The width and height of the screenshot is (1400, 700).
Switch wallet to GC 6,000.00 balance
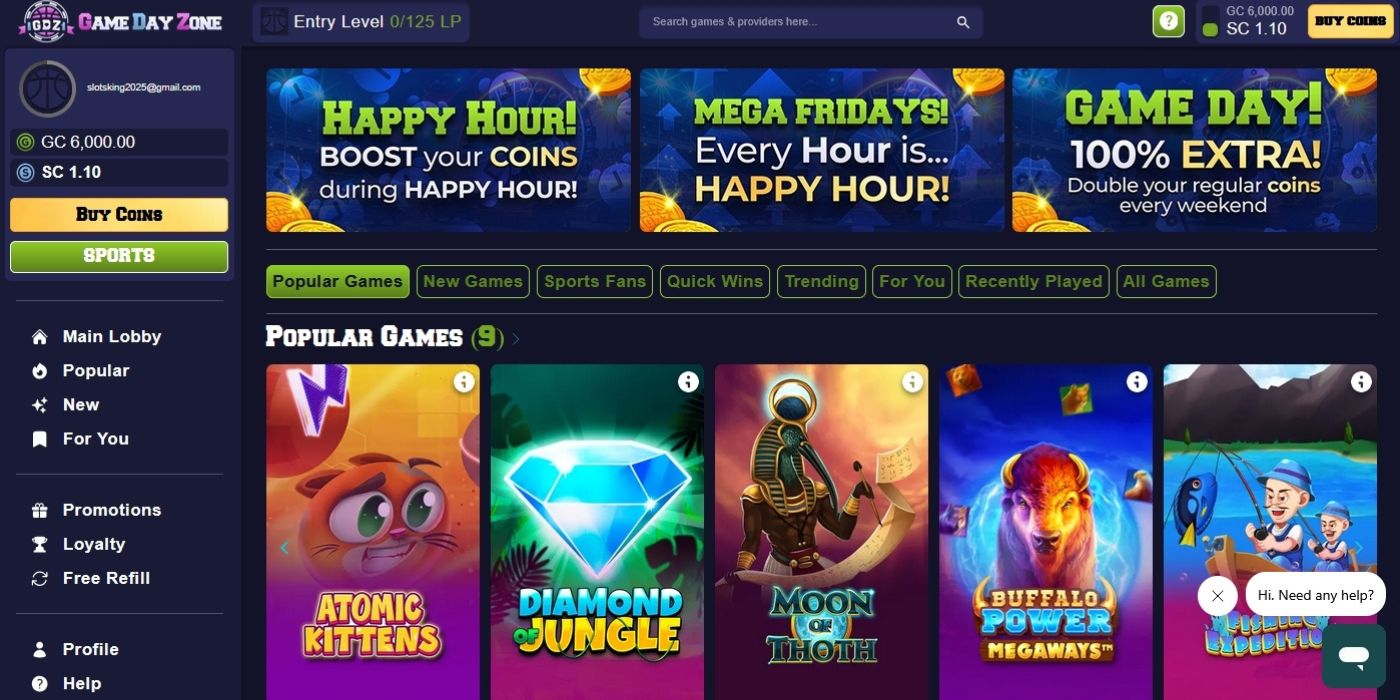119,142
